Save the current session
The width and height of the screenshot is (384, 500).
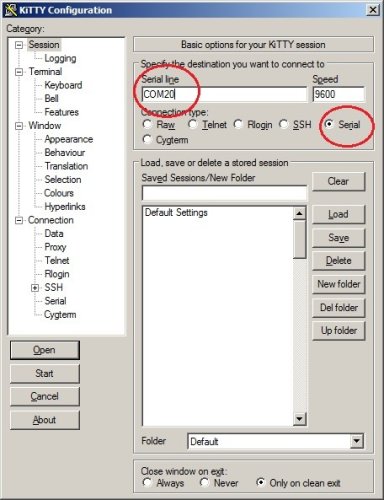(339, 238)
